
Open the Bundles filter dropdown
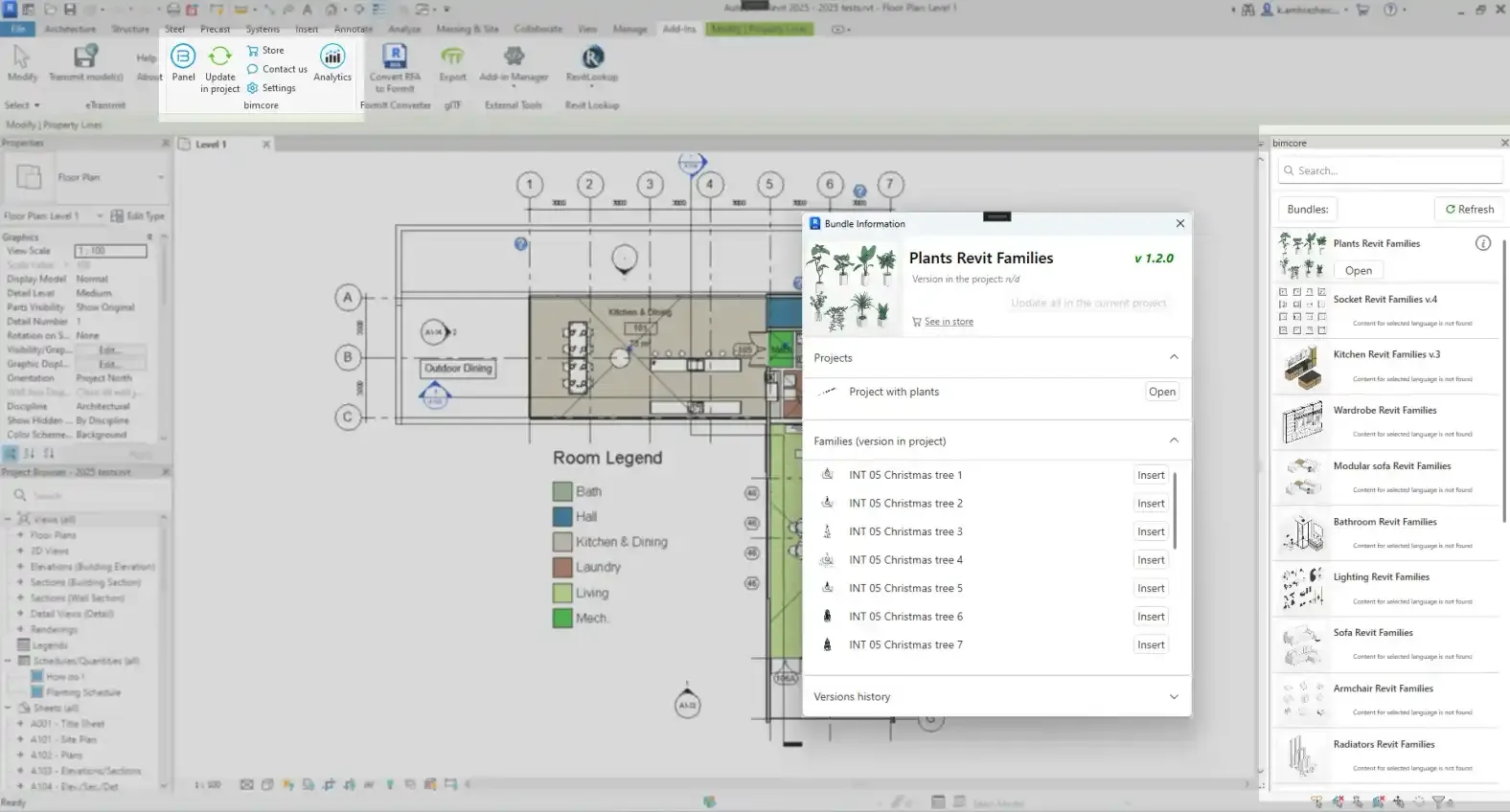click(1308, 209)
